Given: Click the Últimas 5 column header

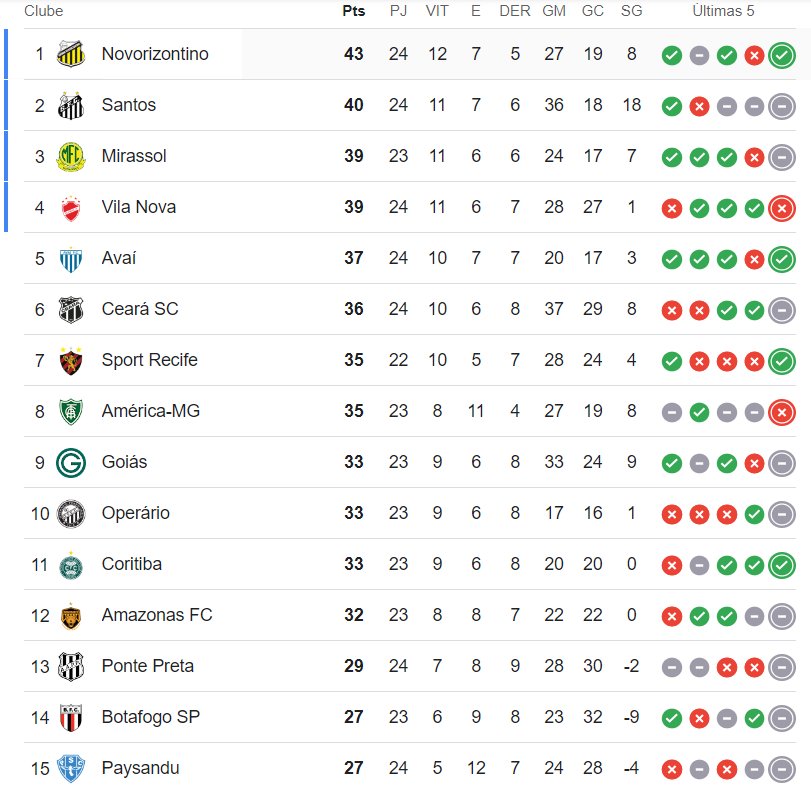Looking at the screenshot, I should (x=723, y=11).
